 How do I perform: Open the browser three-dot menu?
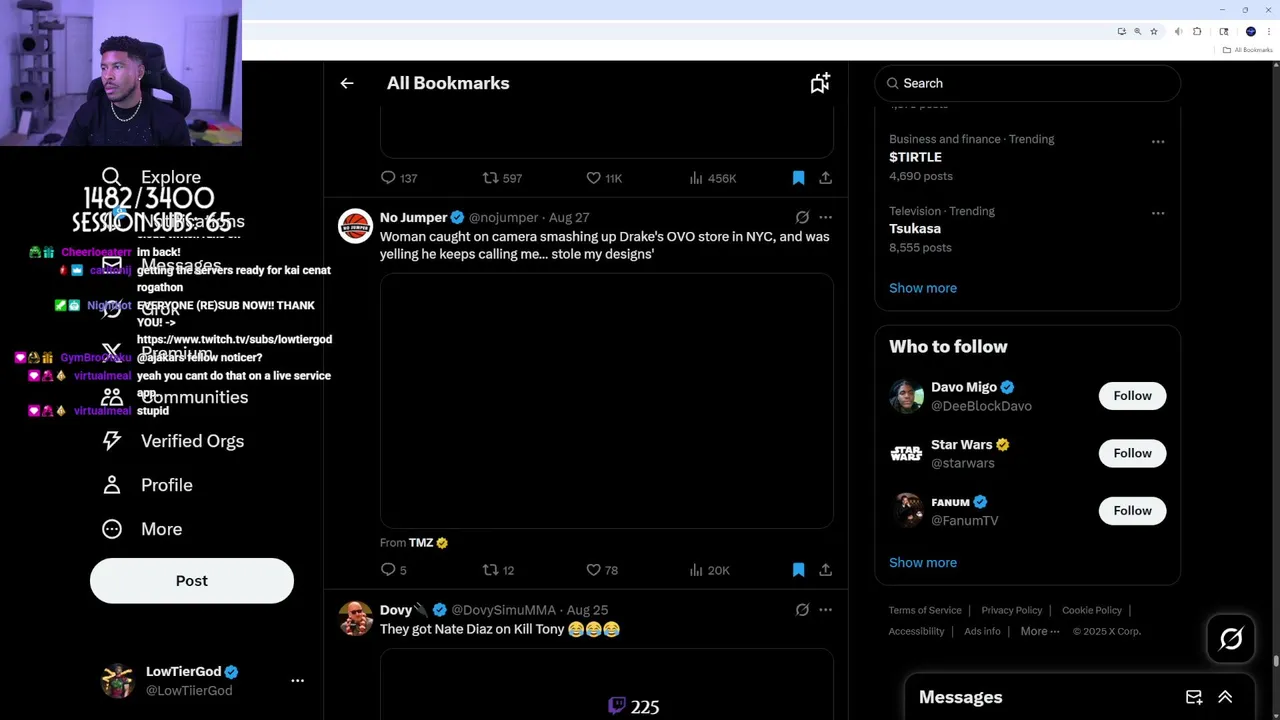point(1269,32)
